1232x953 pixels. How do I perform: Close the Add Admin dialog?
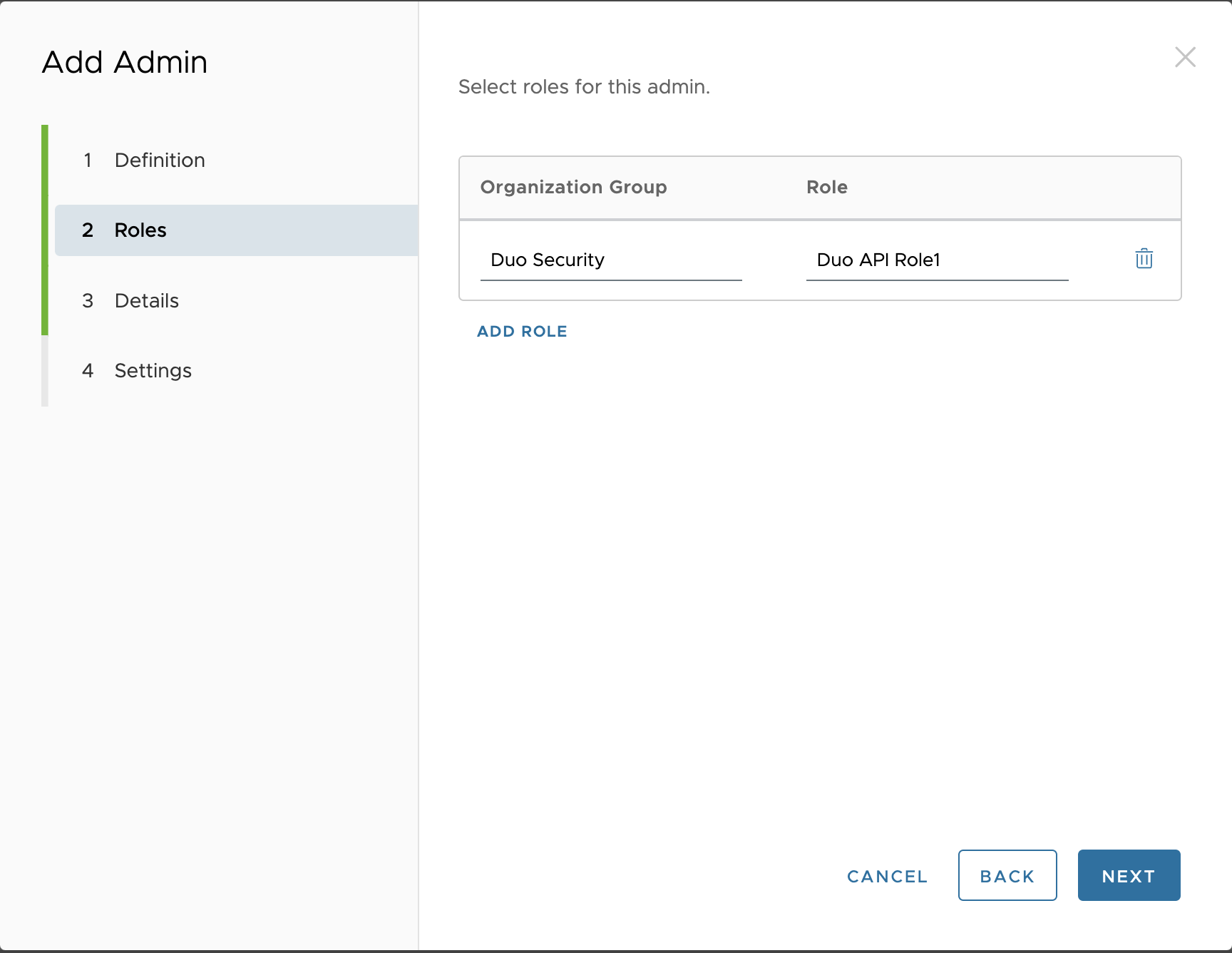point(1185,57)
